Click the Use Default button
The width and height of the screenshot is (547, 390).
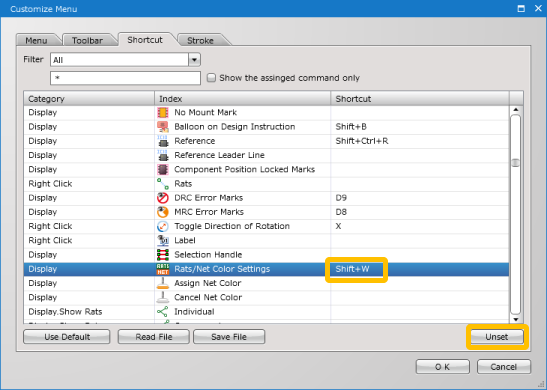67,337
